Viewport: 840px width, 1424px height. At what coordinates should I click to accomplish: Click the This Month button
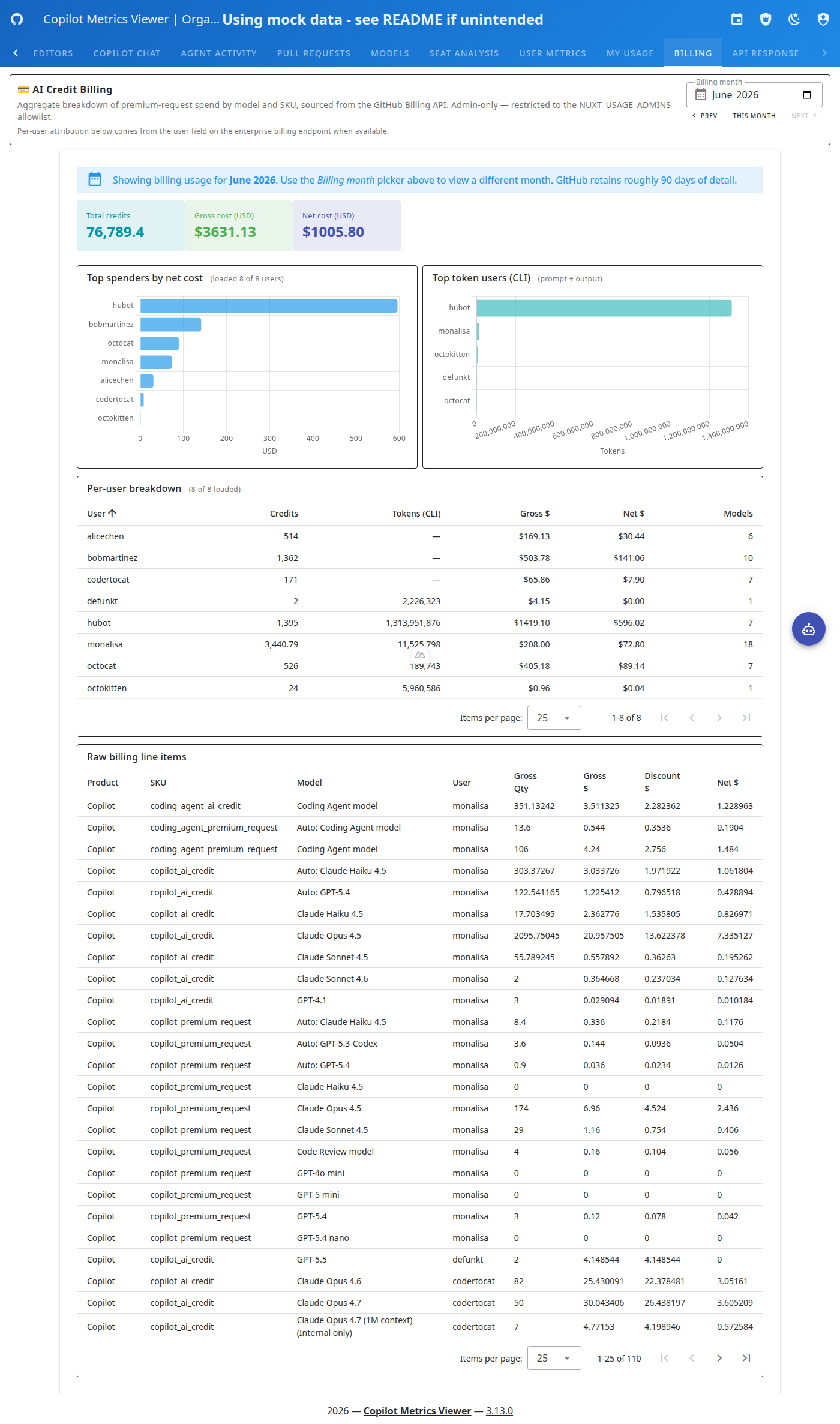click(754, 116)
